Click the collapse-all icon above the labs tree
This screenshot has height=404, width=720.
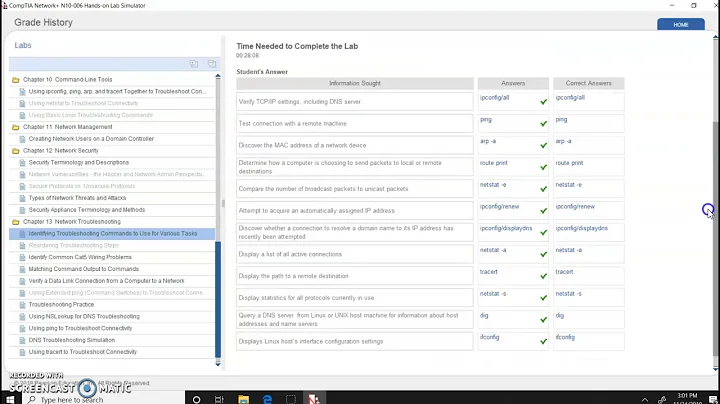tap(210, 64)
